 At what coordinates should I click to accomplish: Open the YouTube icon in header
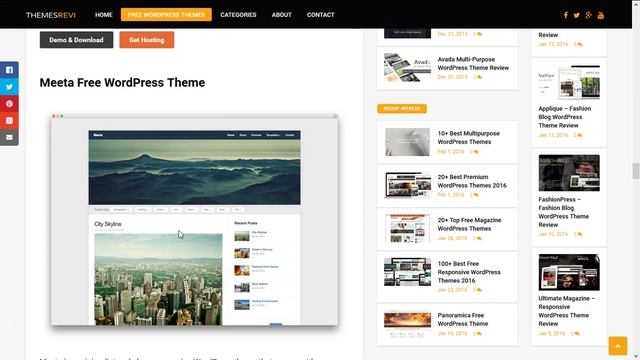[600, 15]
